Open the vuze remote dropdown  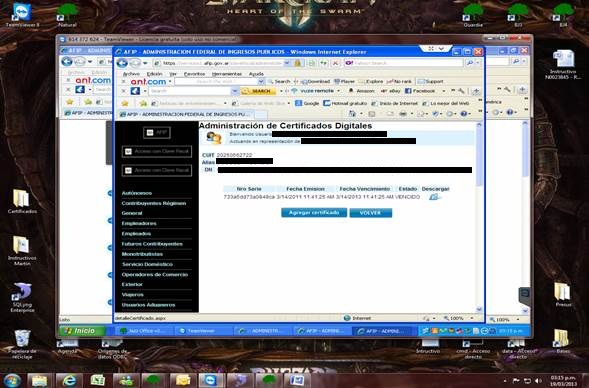pyautogui.click(x=338, y=91)
